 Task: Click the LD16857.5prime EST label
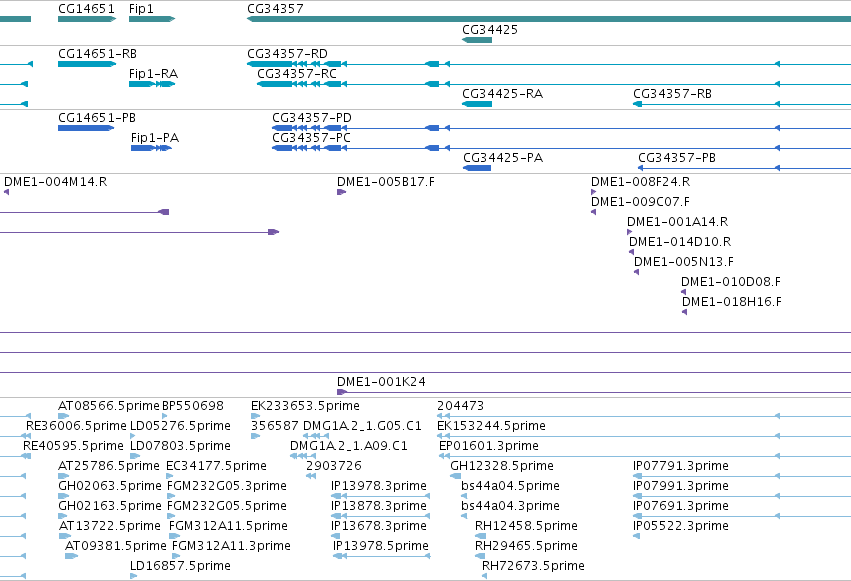[x=180, y=566]
